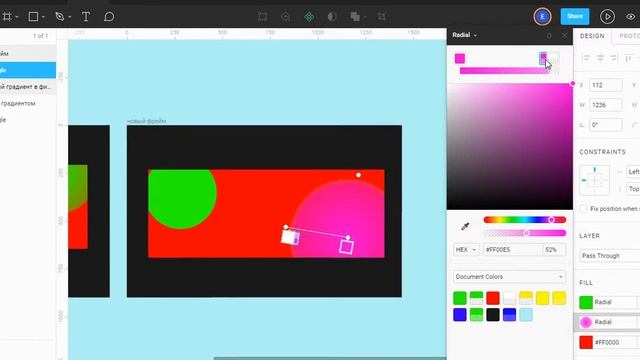Screen dimensions: 640x360
Task: Click the rotation field 0°
Action: (606, 124)
